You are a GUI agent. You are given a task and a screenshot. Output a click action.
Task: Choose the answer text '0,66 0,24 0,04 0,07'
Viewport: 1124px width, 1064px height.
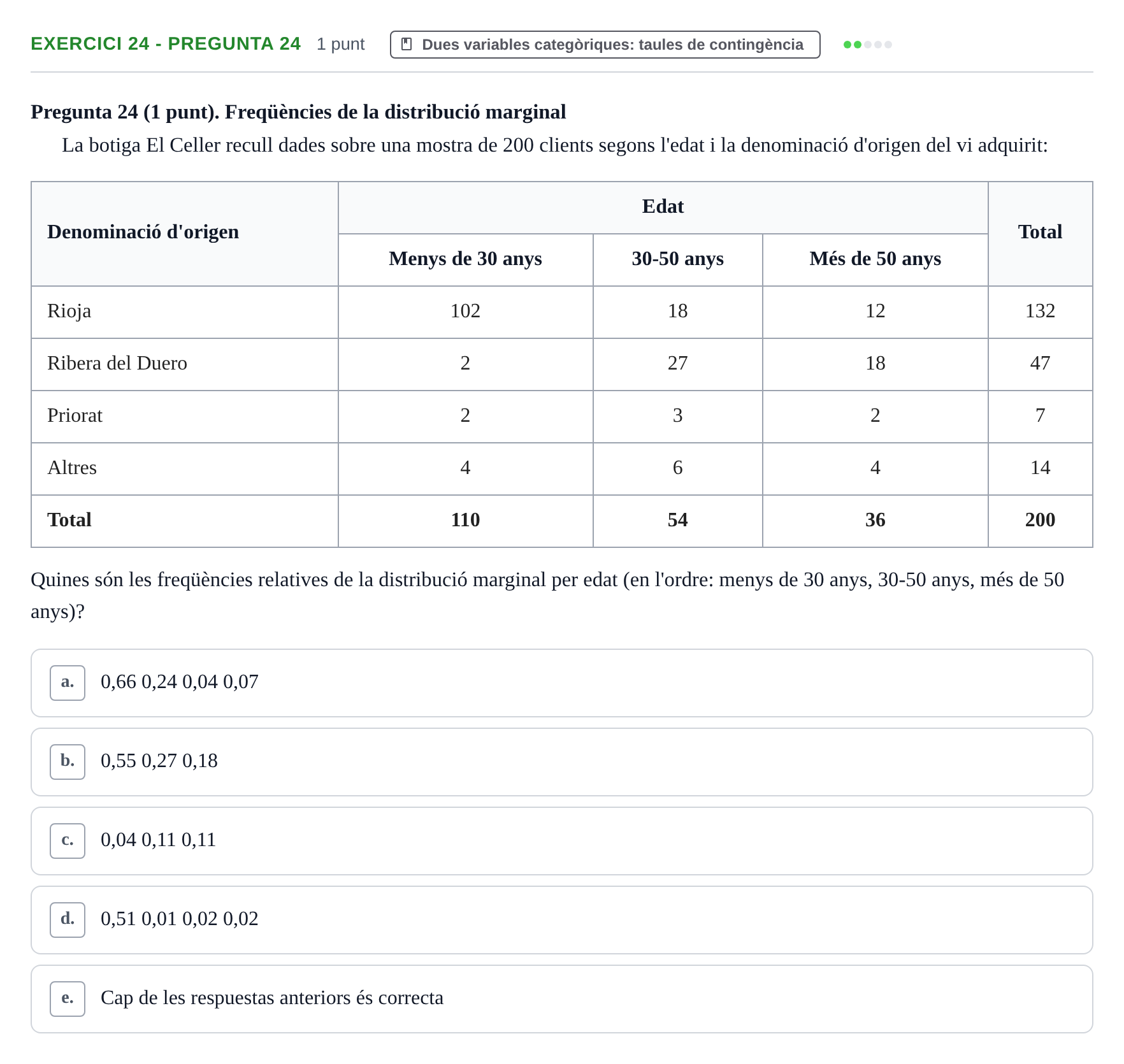click(180, 682)
